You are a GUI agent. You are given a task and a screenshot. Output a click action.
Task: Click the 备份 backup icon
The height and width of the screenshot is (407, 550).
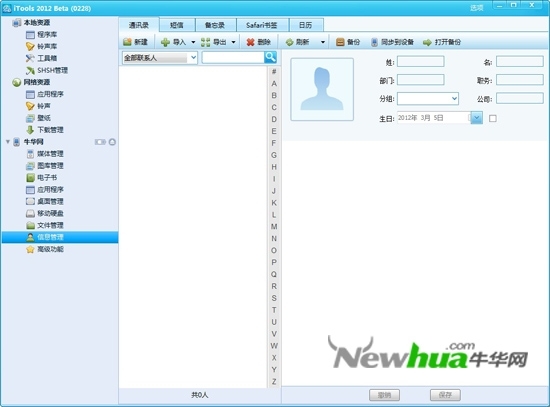point(340,42)
